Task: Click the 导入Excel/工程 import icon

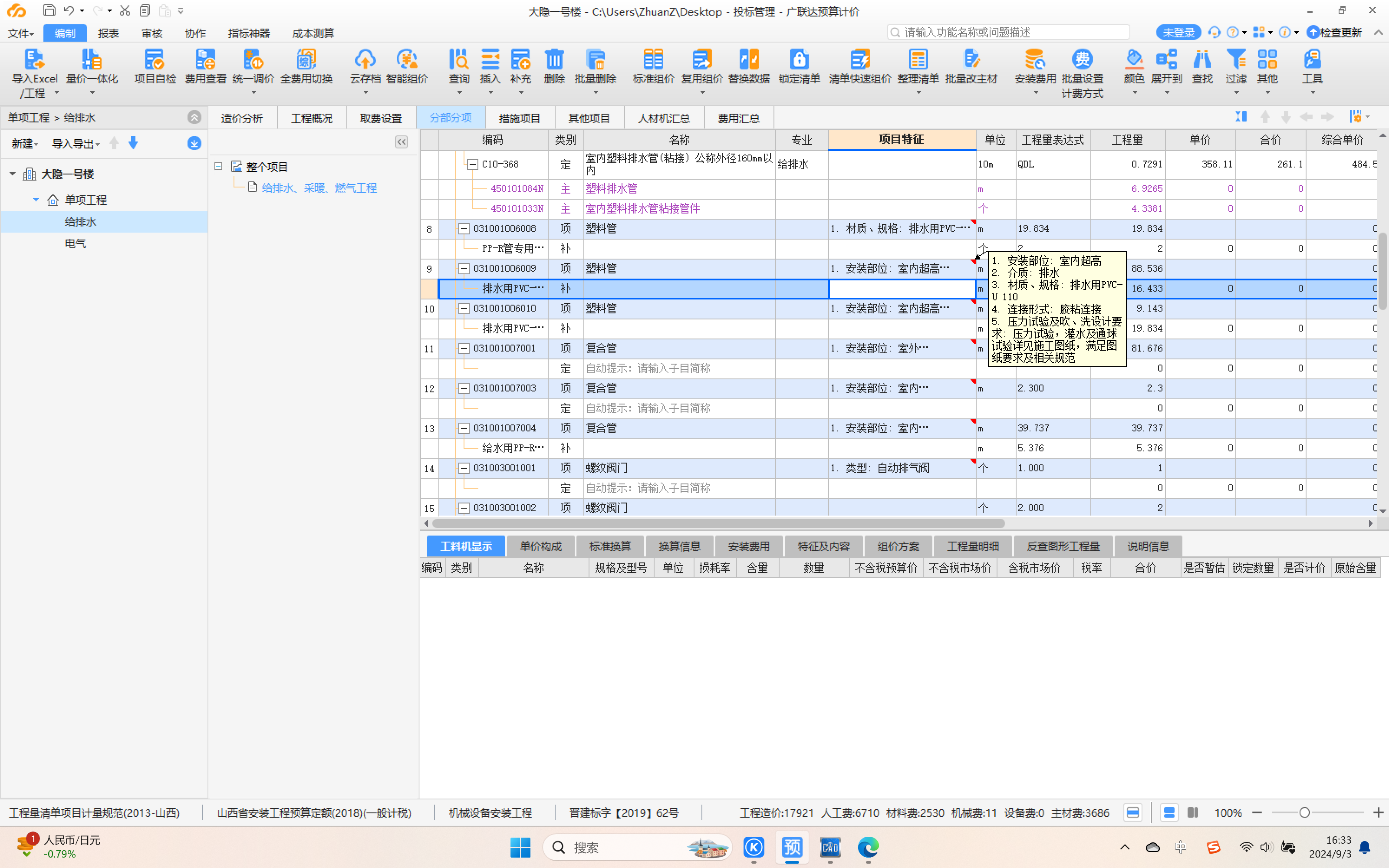Action: pyautogui.click(x=34, y=60)
